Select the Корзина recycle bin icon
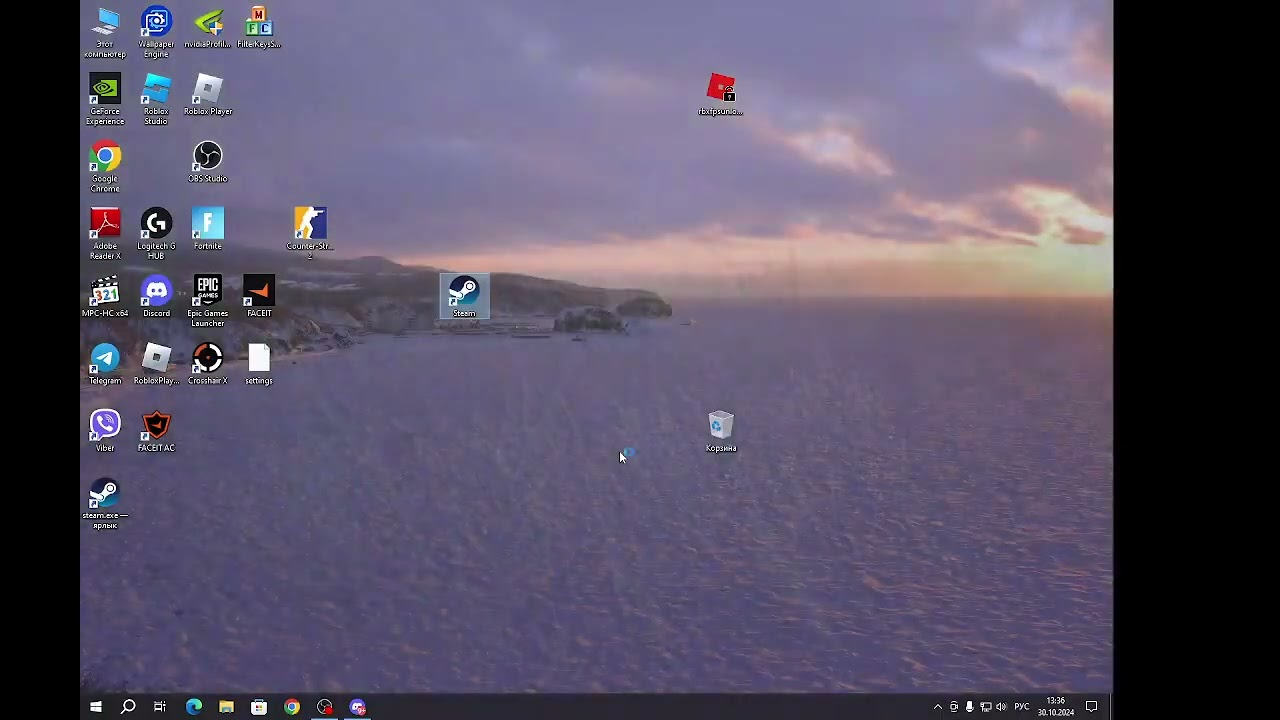1280x720 pixels. [721, 431]
